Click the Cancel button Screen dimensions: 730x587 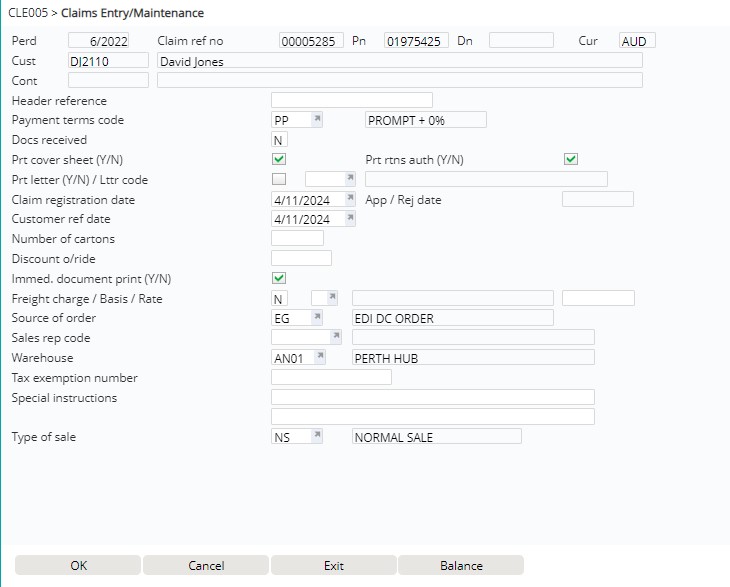click(206, 566)
